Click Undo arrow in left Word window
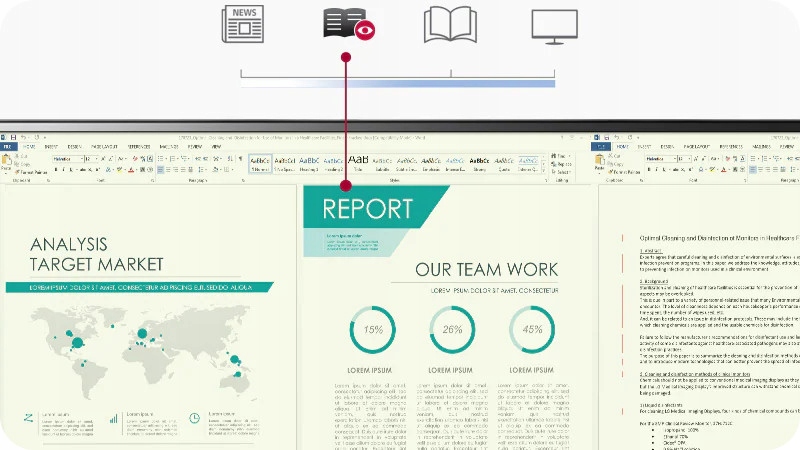 [23, 138]
